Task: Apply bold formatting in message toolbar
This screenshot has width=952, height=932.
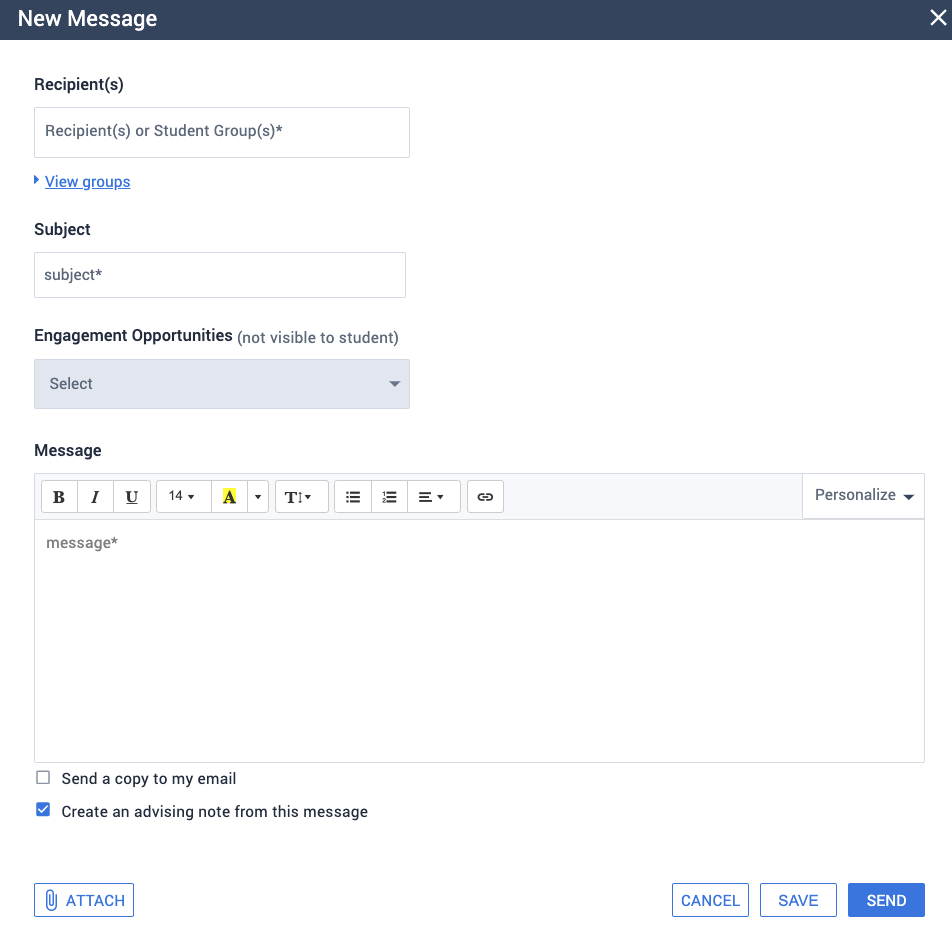Action: click(x=59, y=497)
